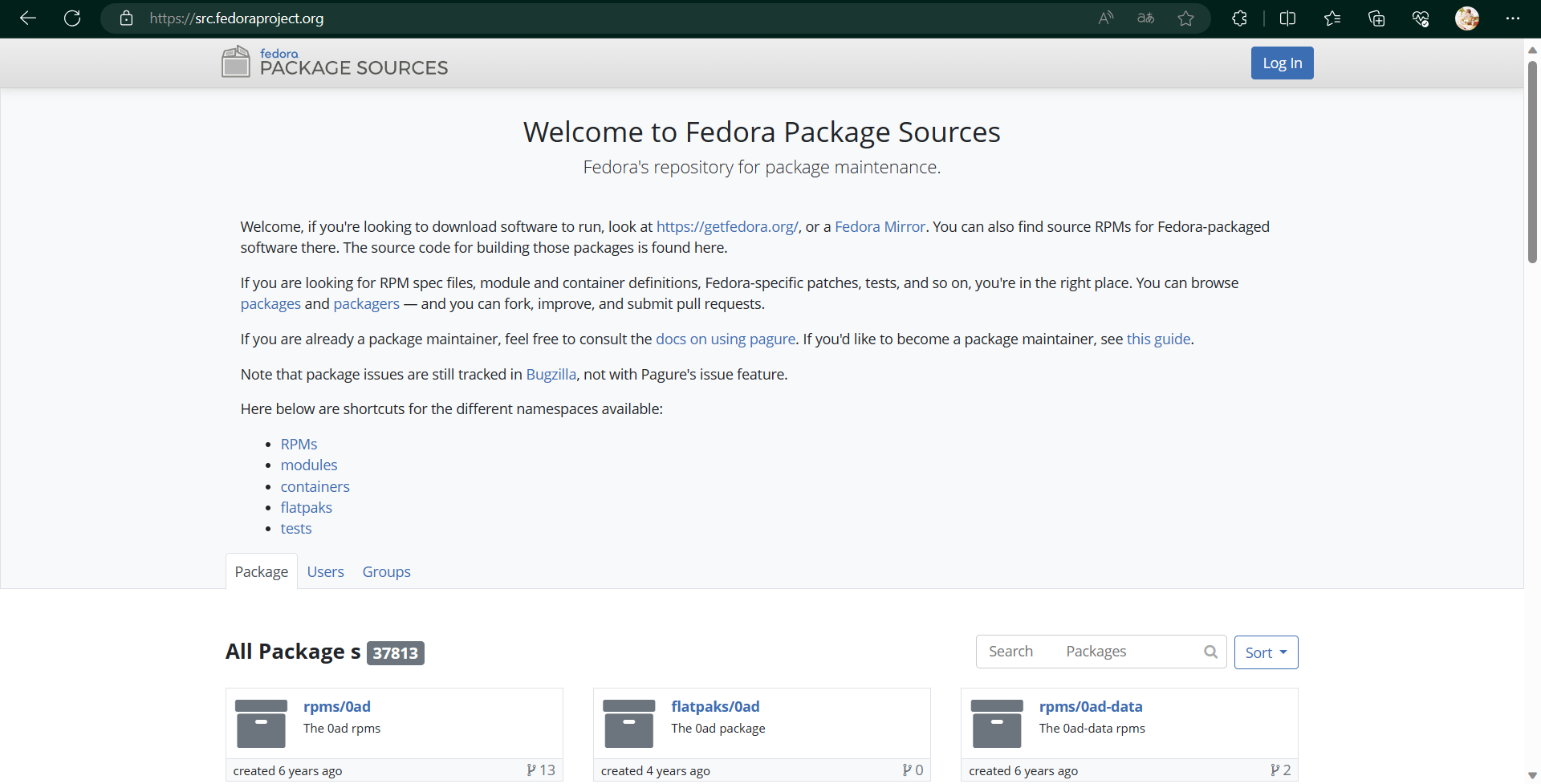Screen dimensions: 1541x784
Task: Open the tests namespace link
Action: click(x=296, y=529)
